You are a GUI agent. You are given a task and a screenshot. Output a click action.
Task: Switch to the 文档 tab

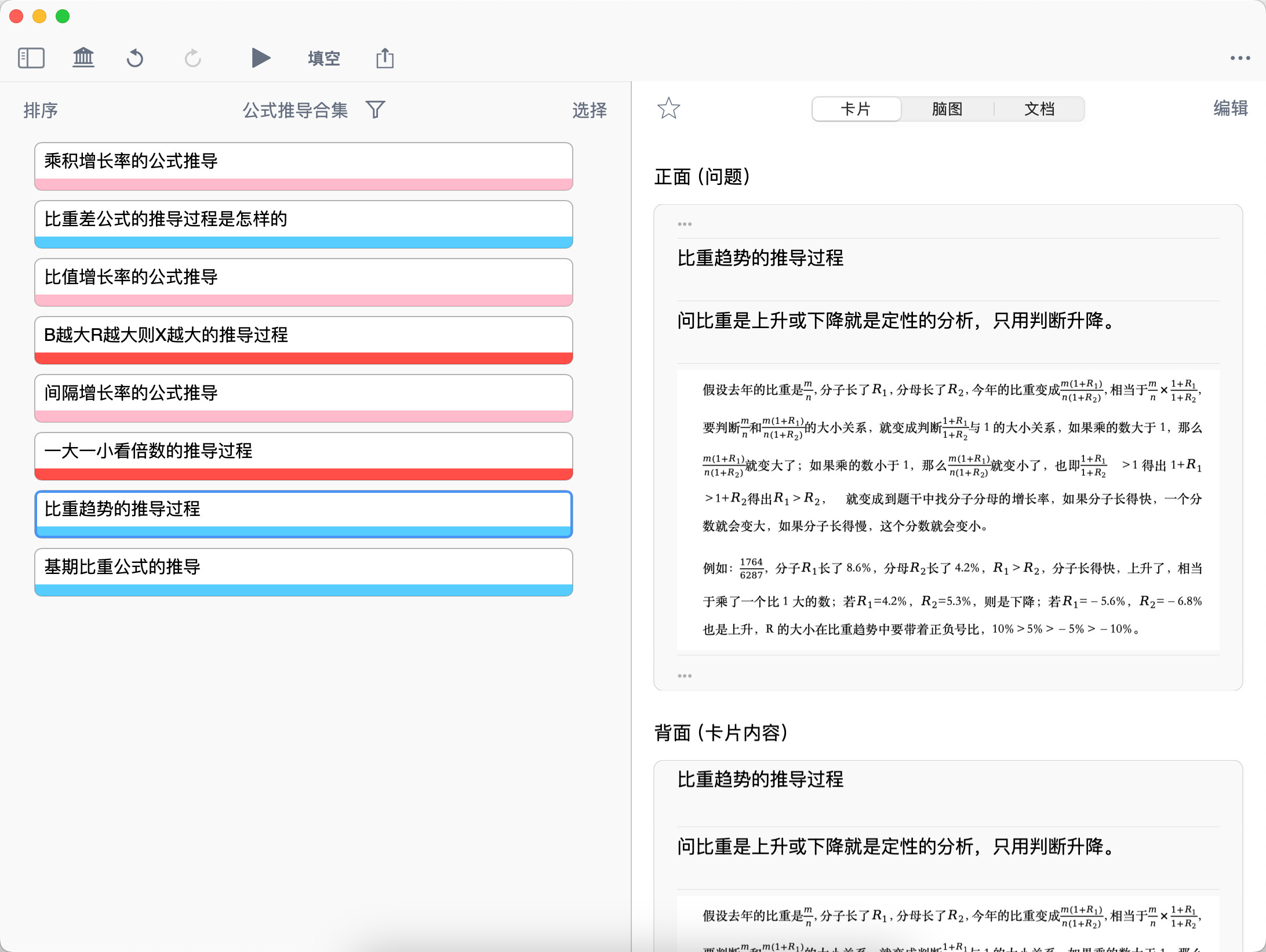tap(1039, 109)
